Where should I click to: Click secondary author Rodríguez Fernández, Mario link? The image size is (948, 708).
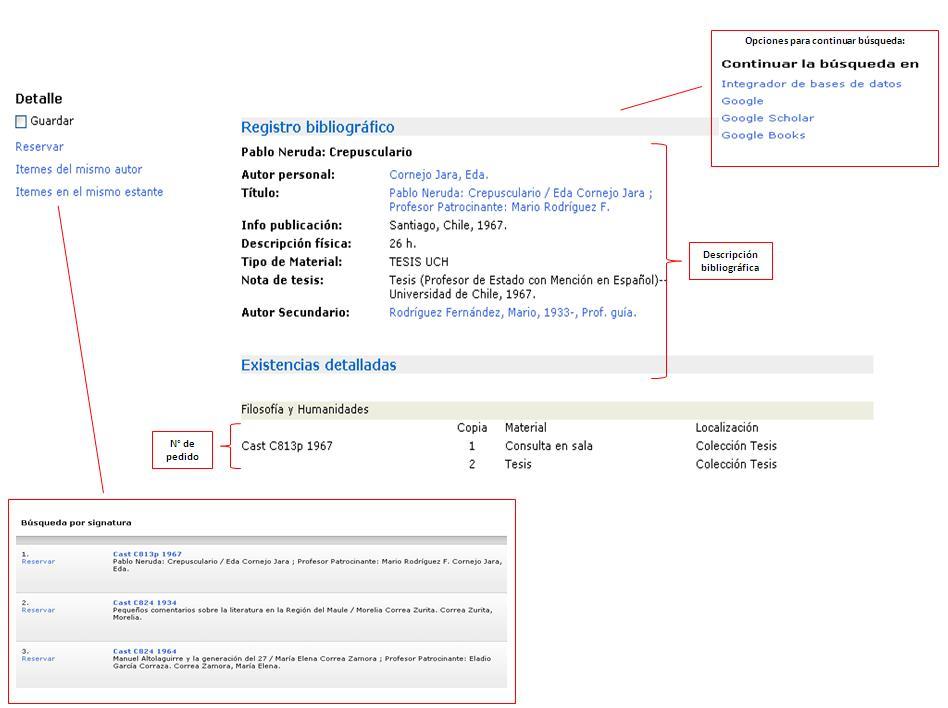tap(511, 313)
